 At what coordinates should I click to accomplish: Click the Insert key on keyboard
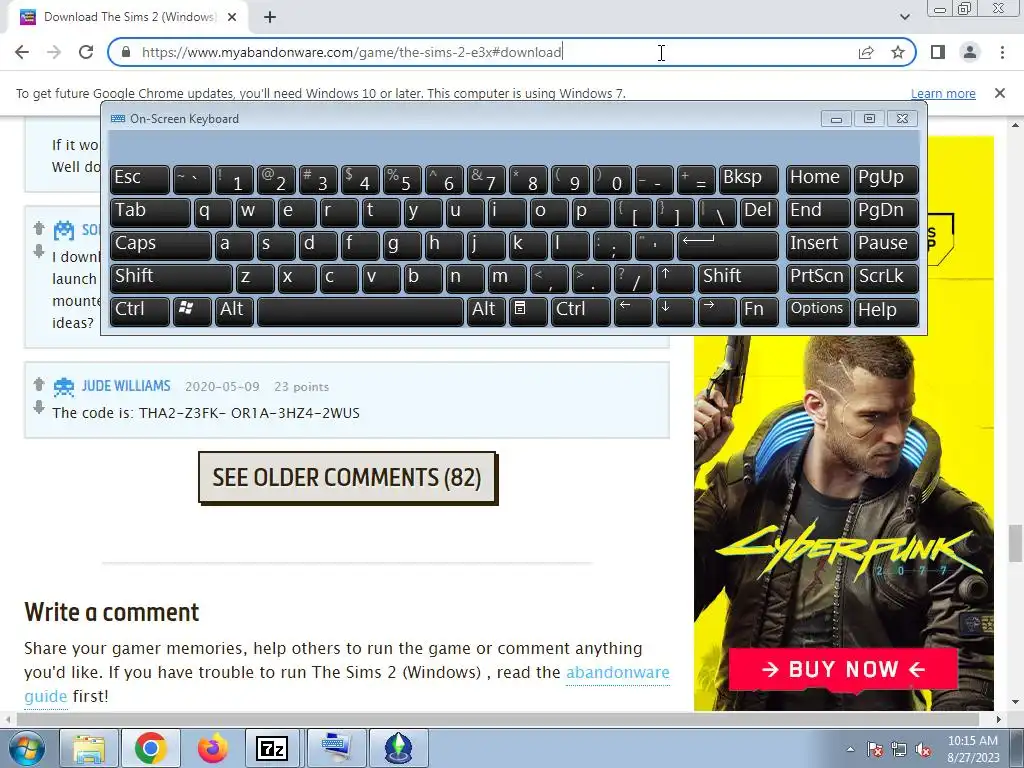click(x=818, y=245)
